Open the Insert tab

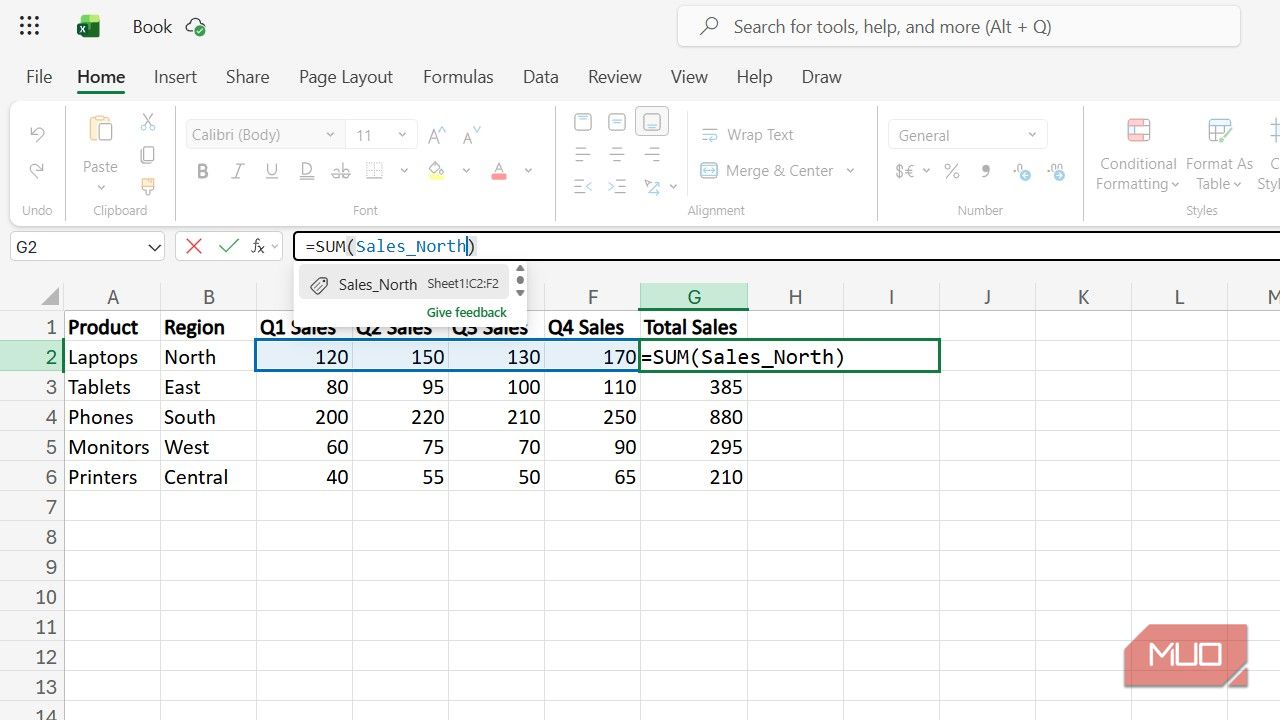[x=175, y=77]
